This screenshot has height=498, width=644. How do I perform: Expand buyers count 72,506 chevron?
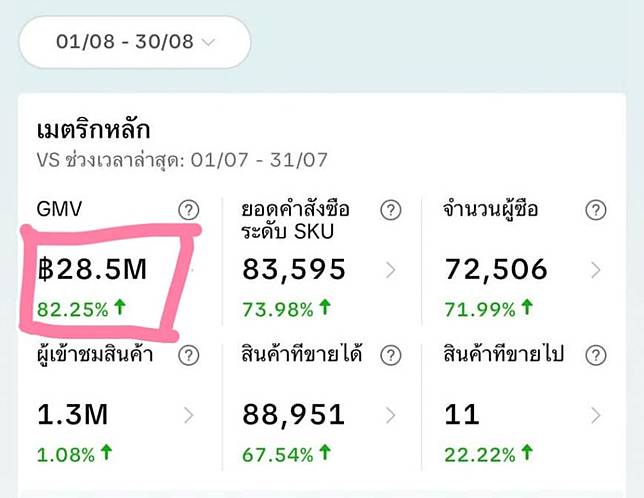[596, 270]
